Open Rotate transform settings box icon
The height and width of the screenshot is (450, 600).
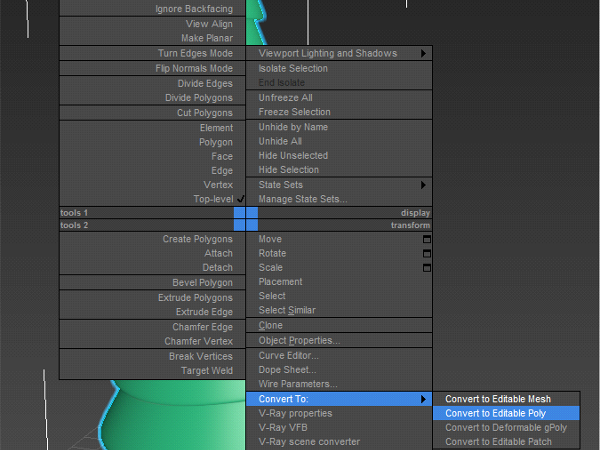click(427, 254)
